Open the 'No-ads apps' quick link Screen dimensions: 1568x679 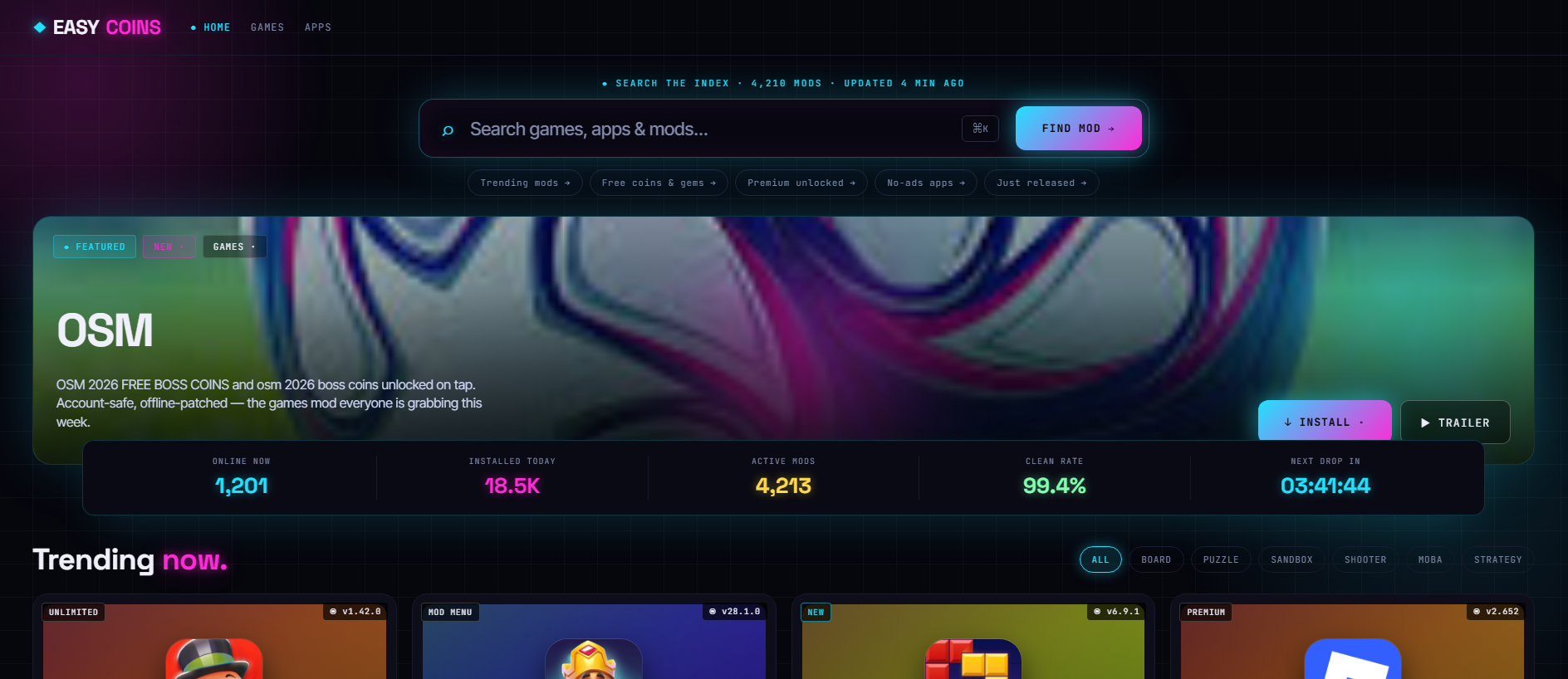(926, 183)
